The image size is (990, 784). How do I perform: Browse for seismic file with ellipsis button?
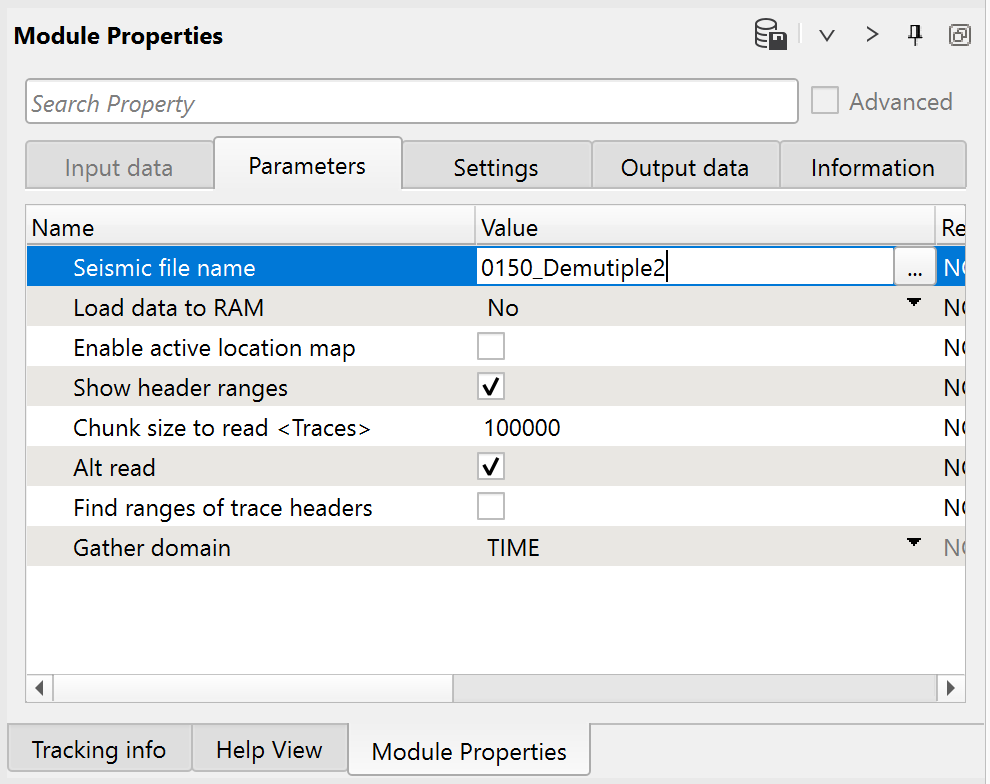tap(914, 268)
